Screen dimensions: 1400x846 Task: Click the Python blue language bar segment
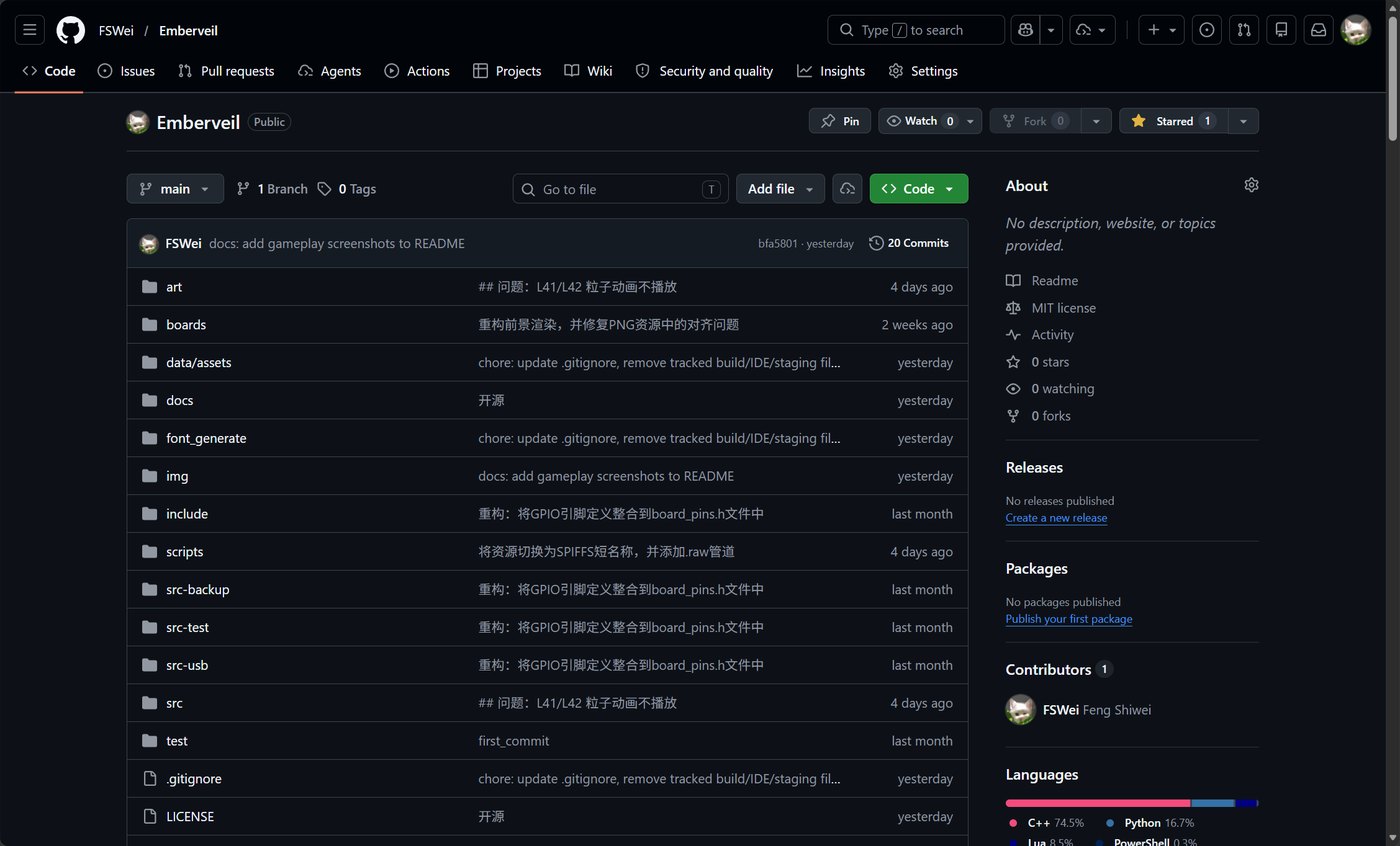[1213, 803]
